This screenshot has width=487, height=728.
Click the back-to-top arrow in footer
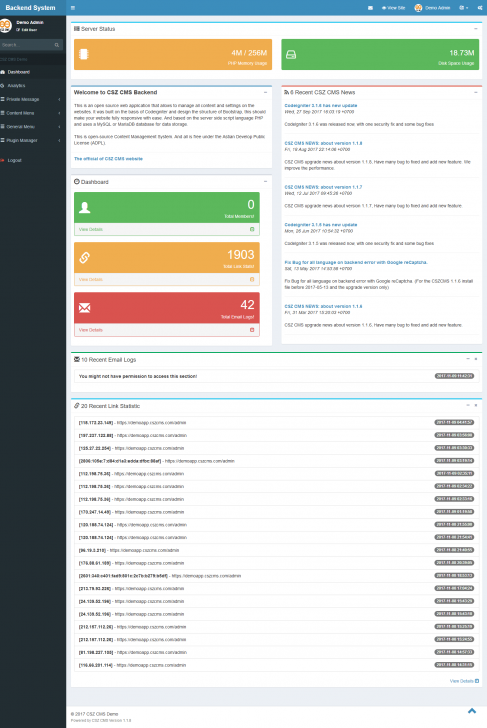click(472, 711)
